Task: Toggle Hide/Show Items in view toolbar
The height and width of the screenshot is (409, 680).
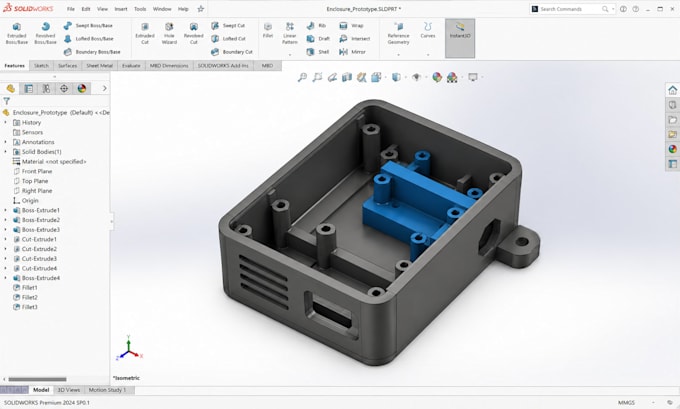Action: (416, 77)
